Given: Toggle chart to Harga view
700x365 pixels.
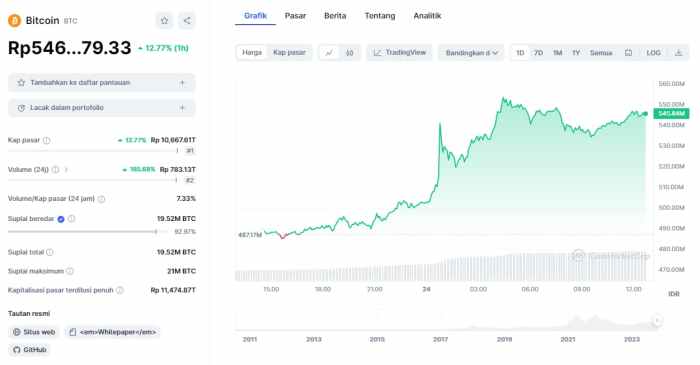Looking at the screenshot, I should tap(252, 53).
